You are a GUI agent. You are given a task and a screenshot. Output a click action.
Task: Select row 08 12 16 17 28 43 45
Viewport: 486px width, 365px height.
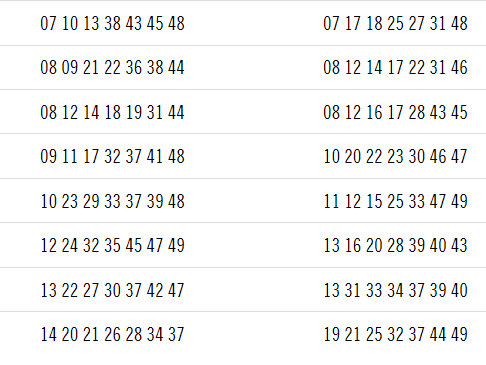point(395,112)
